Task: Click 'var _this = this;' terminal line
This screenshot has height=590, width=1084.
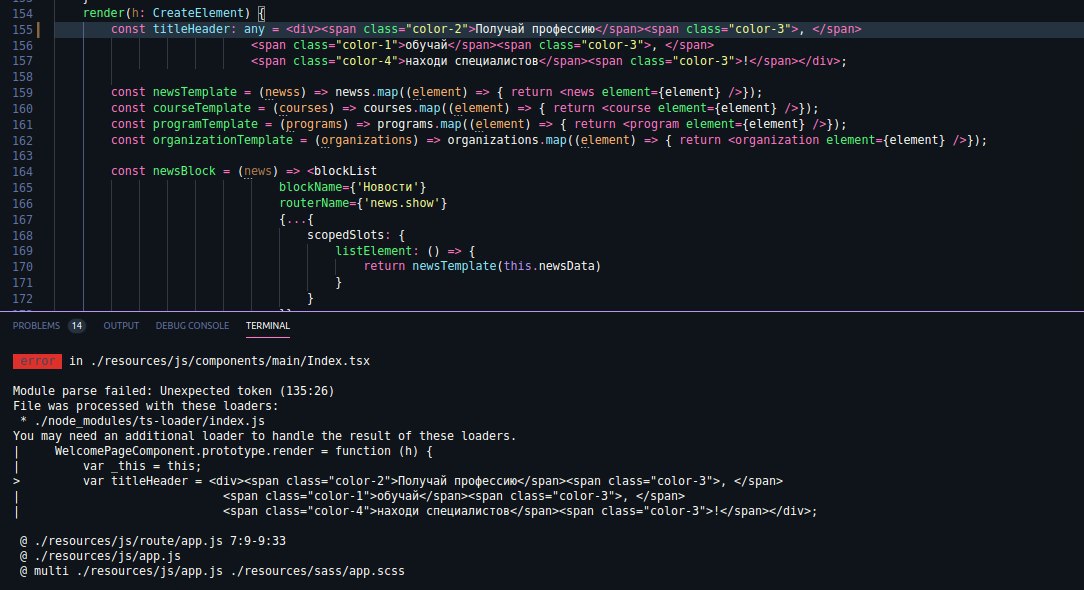Action: pos(142,466)
